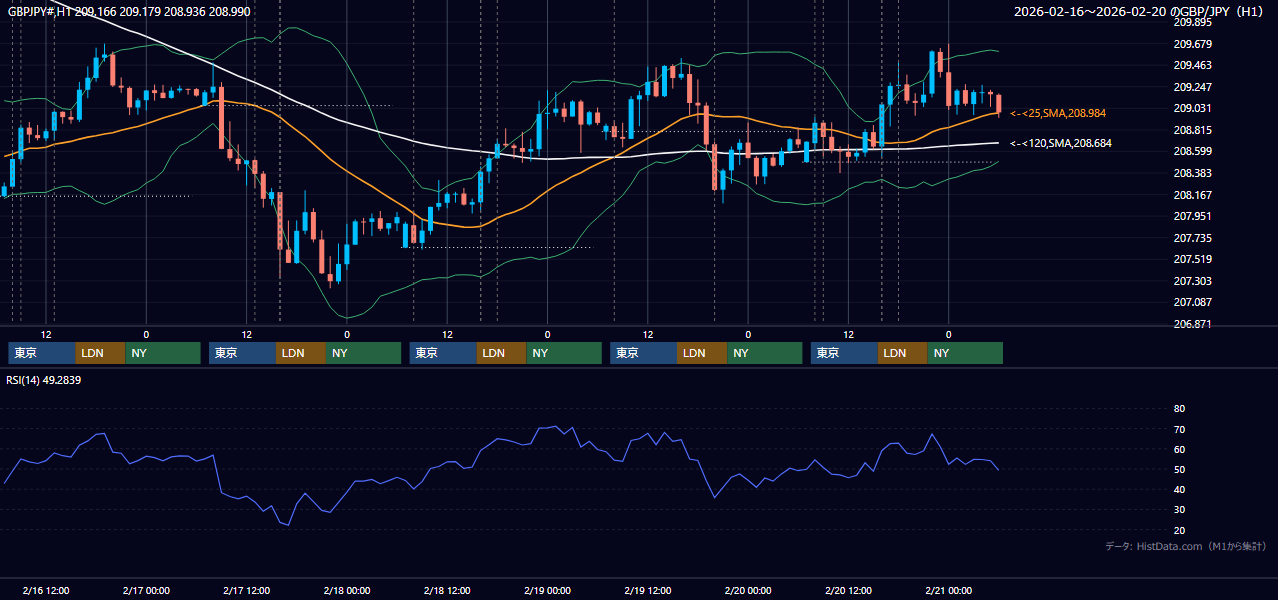Select the NY session block for 2/17
Screen dimensions: 1278x600
pos(363,353)
